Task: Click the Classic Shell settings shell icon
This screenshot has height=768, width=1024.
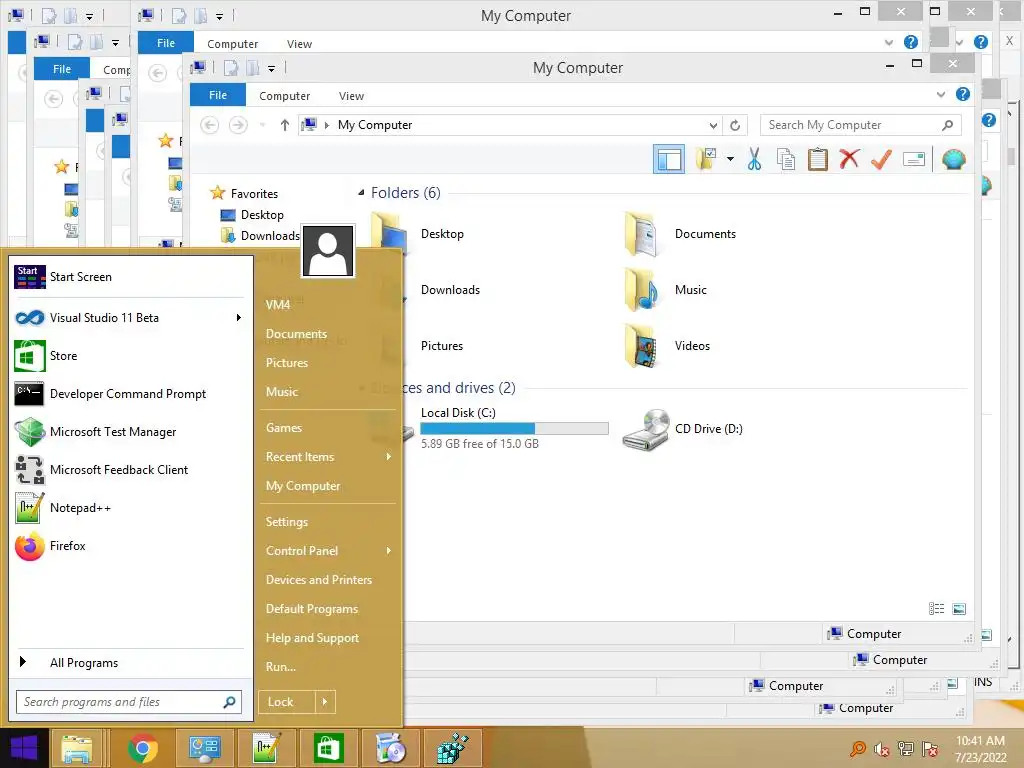Action: point(953,159)
